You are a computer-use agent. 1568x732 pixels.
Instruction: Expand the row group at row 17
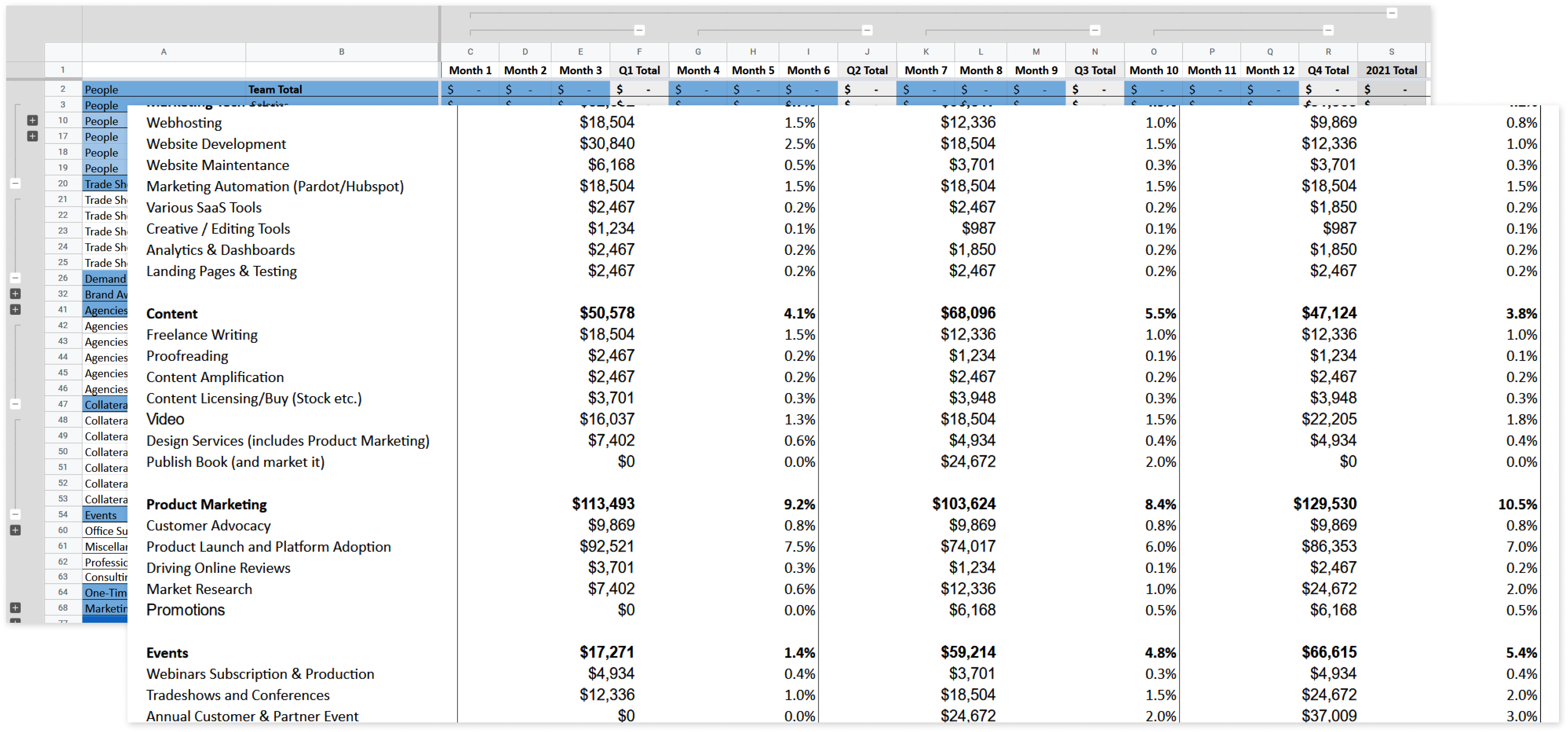click(x=33, y=137)
